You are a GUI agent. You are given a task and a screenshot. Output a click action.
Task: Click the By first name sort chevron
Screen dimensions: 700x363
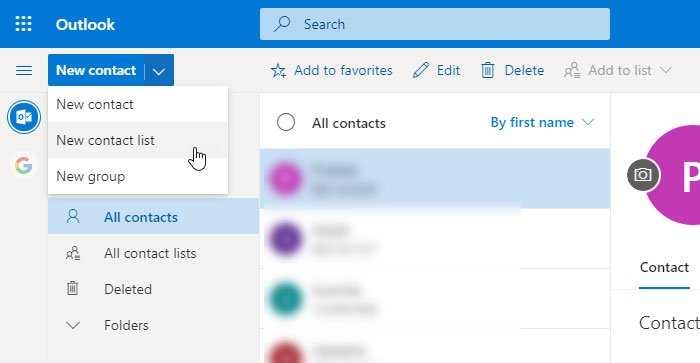(588, 122)
